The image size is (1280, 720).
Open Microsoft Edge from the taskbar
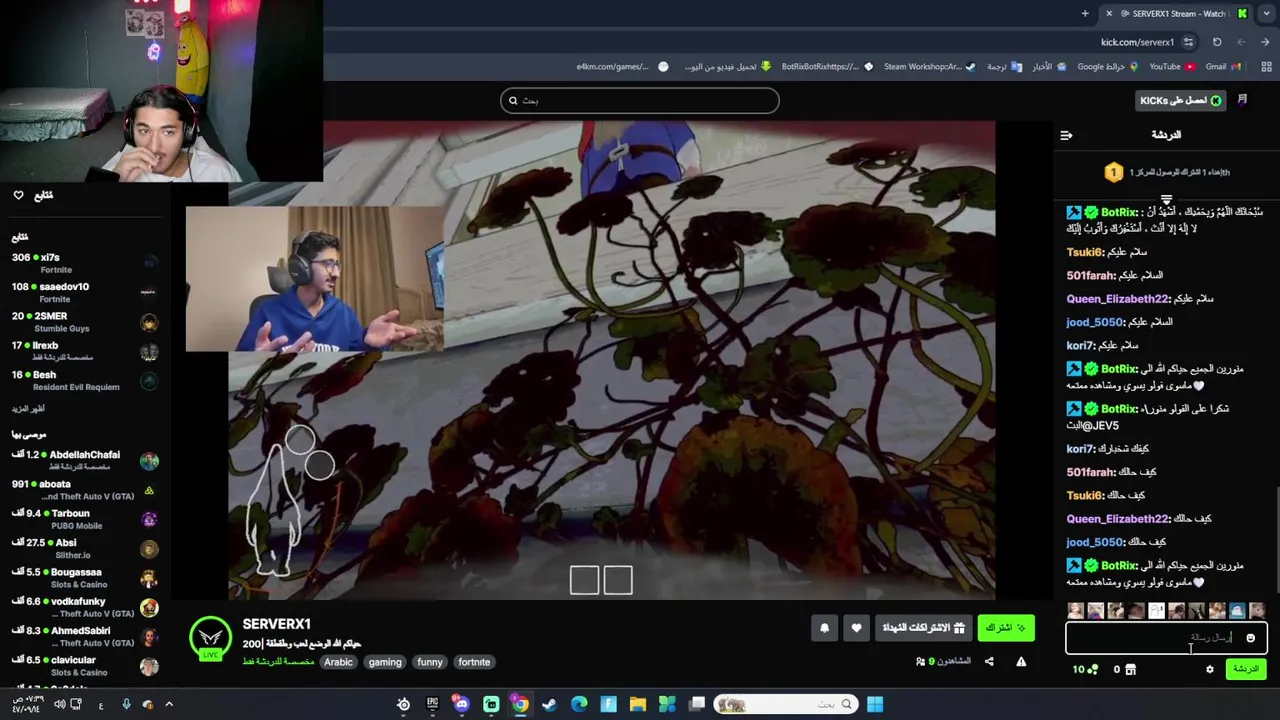click(579, 704)
